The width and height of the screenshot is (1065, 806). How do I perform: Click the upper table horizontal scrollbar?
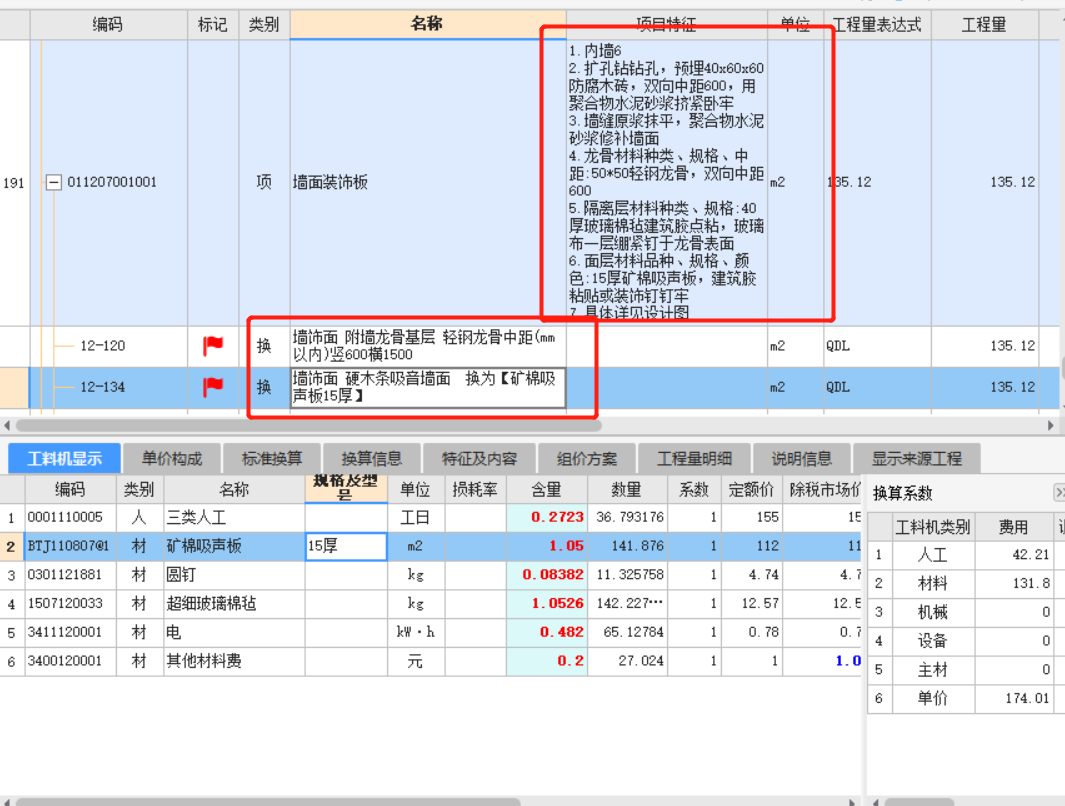pyautogui.click(x=300, y=426)
